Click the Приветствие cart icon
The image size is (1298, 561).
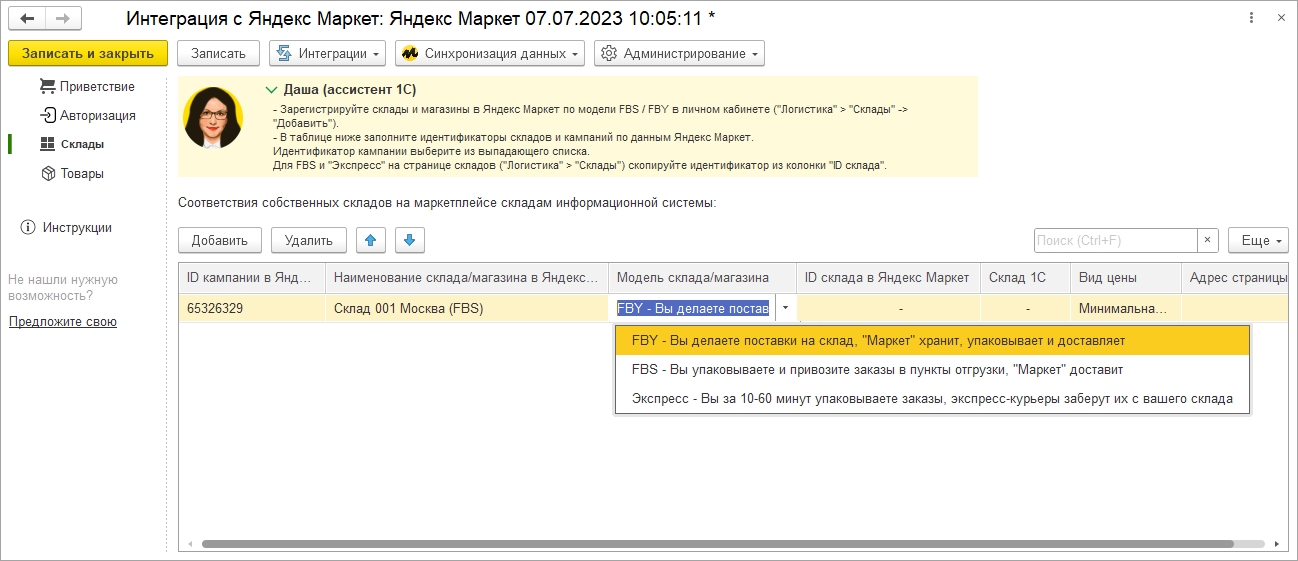(x=47, y=86)
